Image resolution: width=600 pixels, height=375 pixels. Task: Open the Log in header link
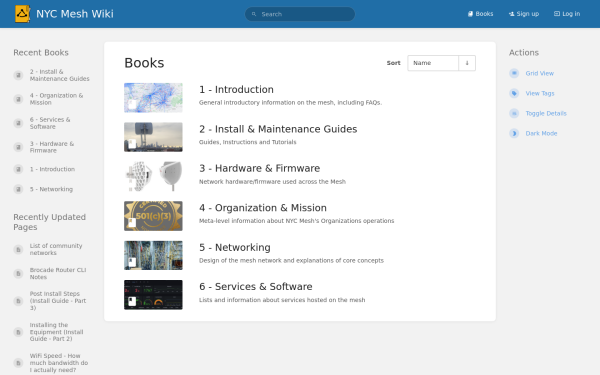tap(567, 14)
